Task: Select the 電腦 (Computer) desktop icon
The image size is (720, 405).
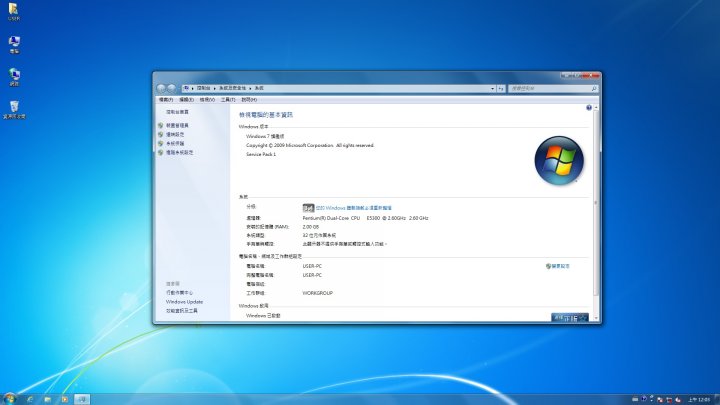Action: pos(14,45)
